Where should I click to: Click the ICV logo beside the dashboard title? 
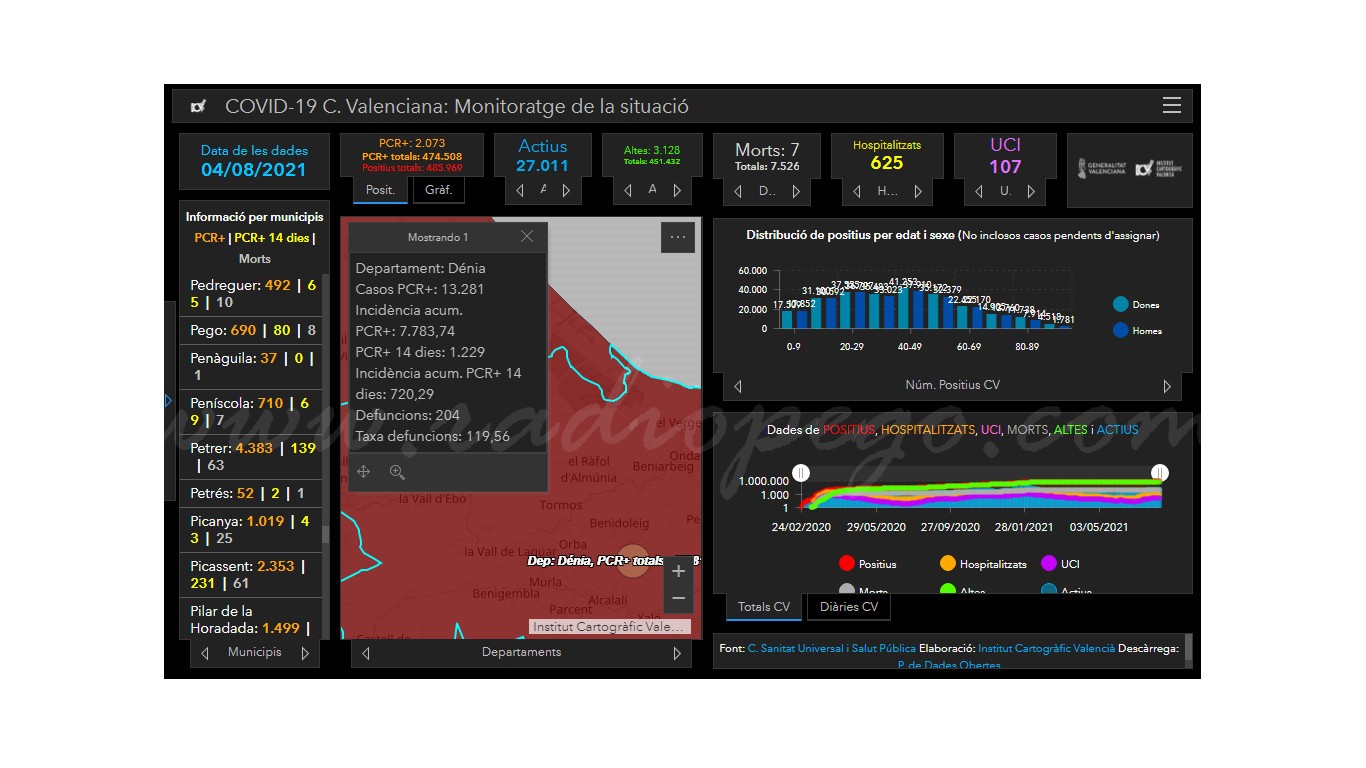(x=198, y=106)
